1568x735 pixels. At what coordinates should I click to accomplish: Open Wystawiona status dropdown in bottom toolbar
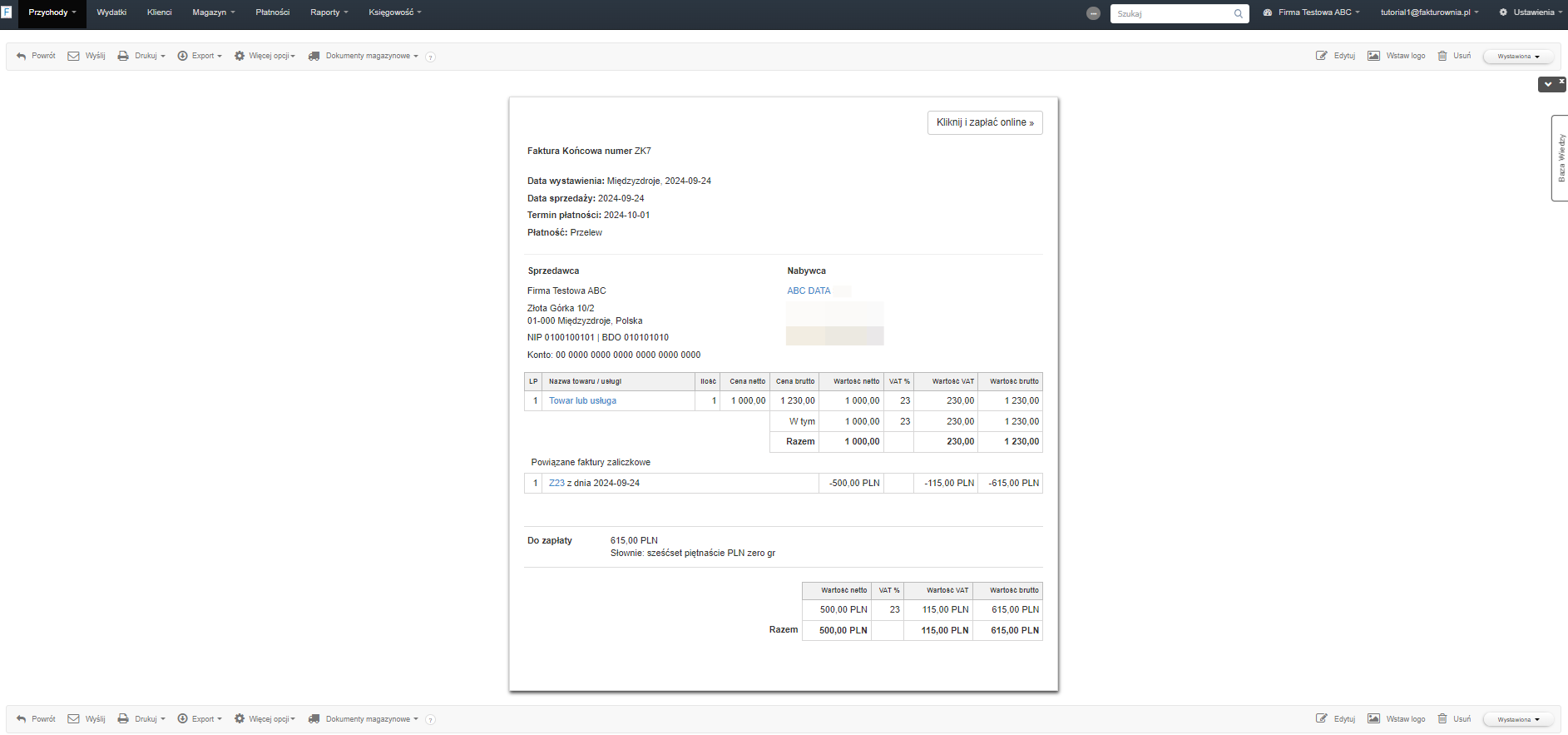[x=1518, y=720]
